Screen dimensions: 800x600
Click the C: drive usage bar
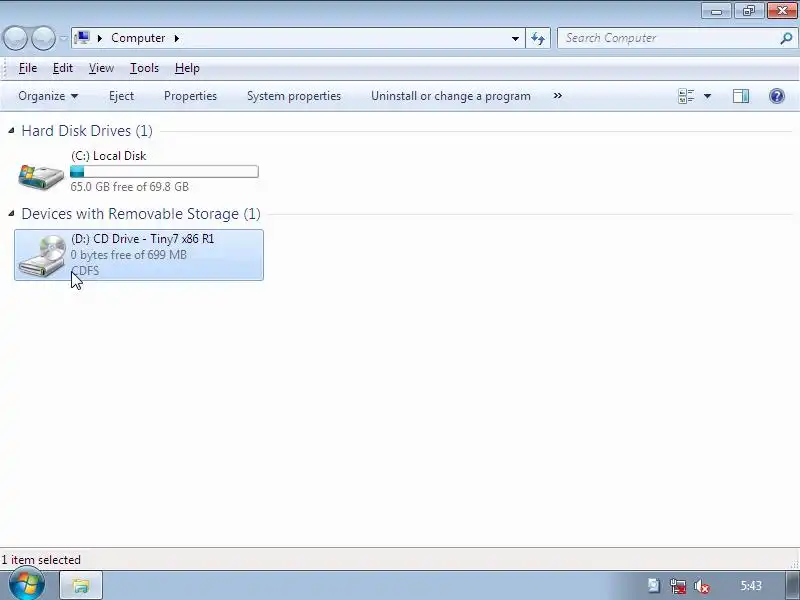164,171
